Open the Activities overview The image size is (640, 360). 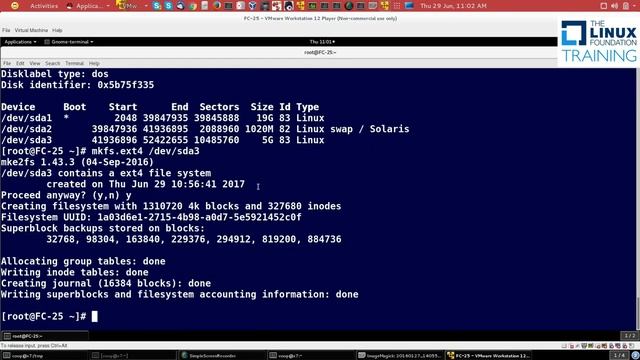(44, 6)
